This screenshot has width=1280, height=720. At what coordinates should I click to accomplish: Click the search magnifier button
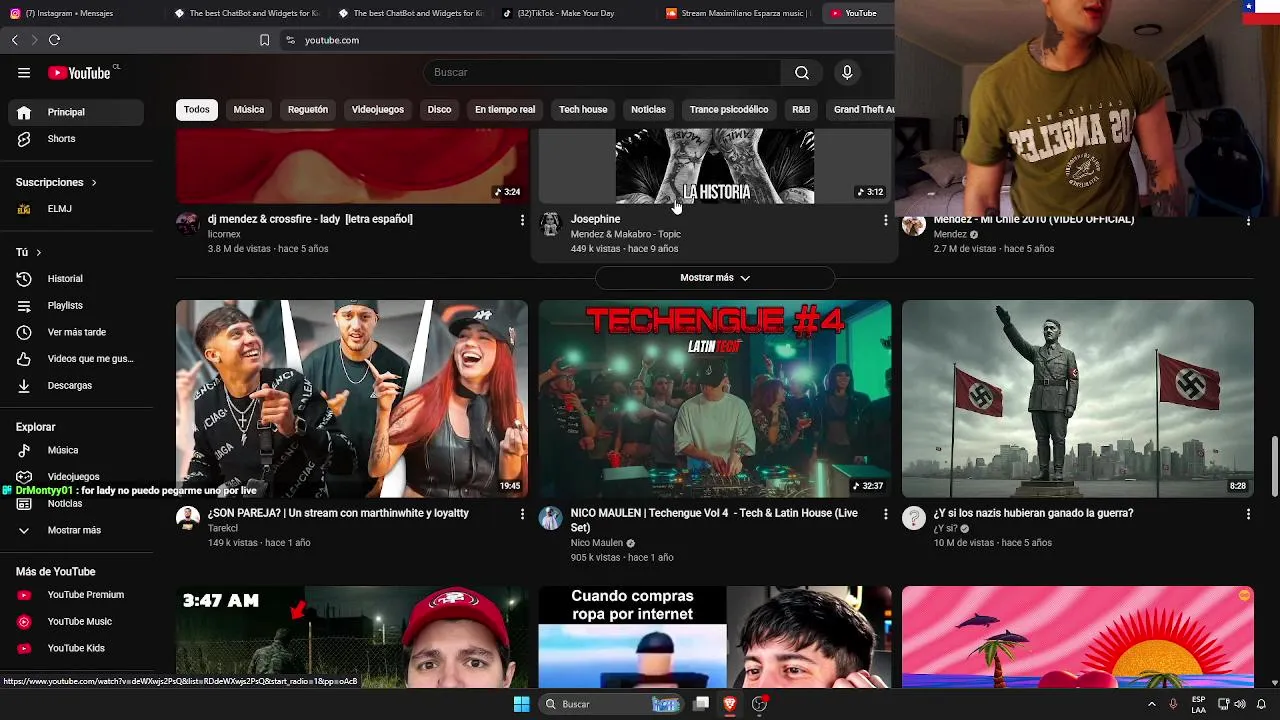pos(802,72)
